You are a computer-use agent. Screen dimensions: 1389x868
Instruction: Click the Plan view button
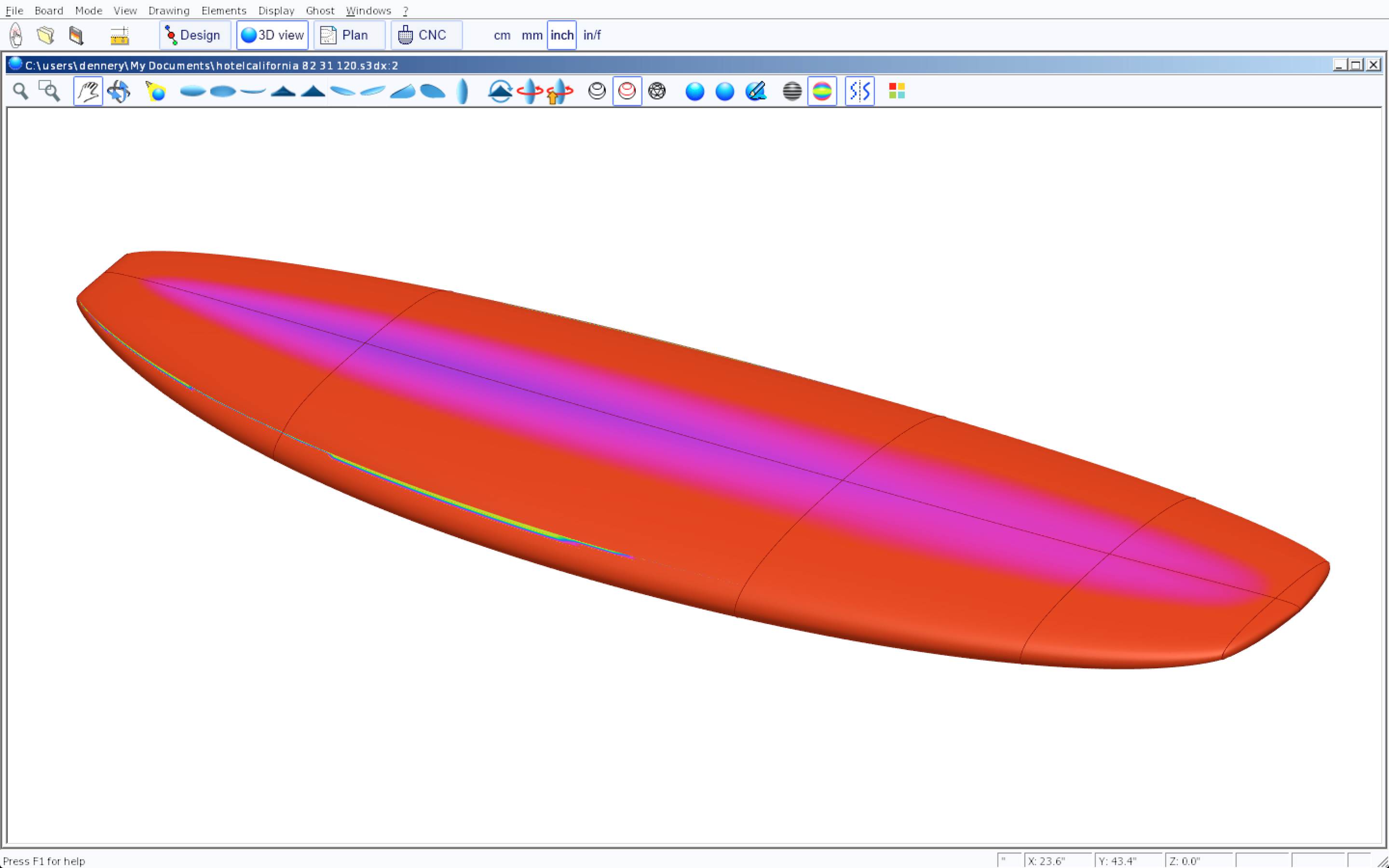[x=349, y=36]
